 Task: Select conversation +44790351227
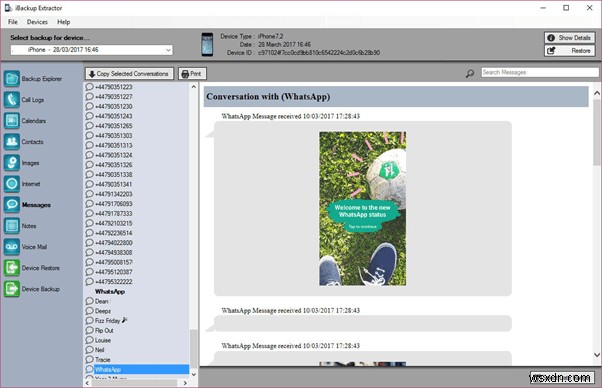point(114,97)
